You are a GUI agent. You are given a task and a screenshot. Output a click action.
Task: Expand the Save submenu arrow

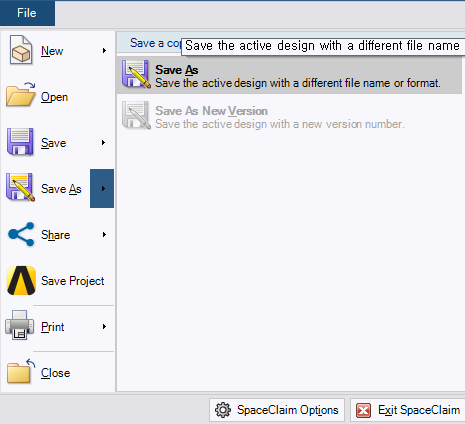[104, 143]
